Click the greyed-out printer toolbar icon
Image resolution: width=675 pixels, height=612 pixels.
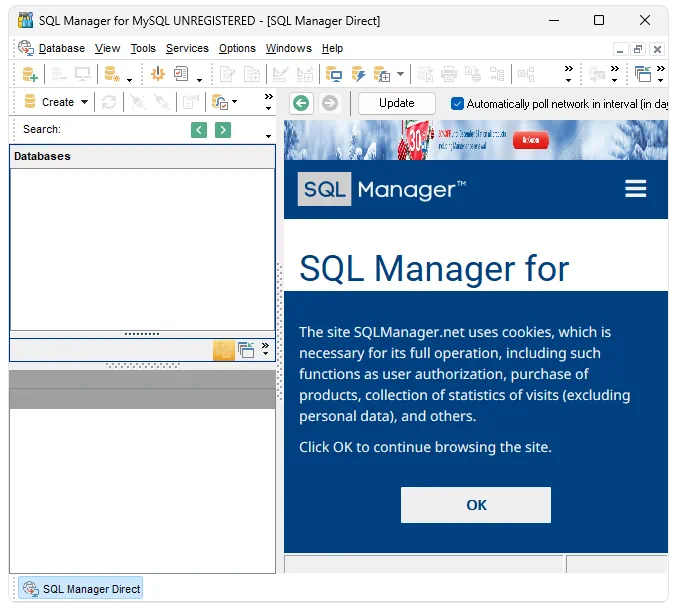click(x=449, y=74)
